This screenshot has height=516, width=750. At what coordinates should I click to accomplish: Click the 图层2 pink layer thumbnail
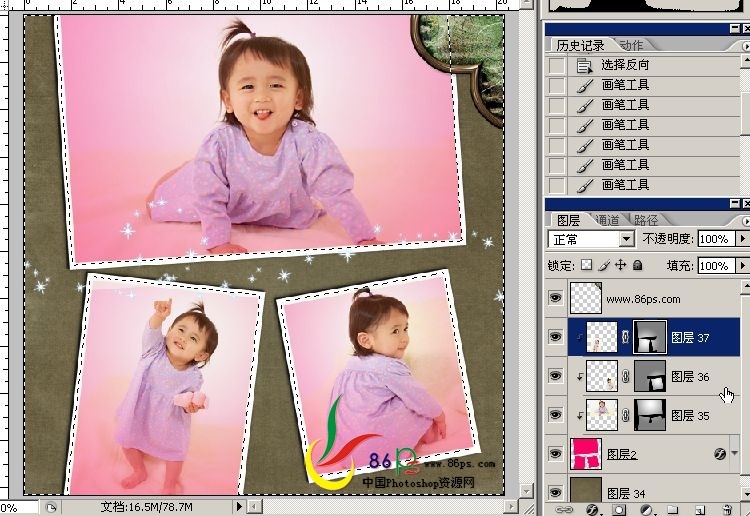(x=586, y=454)
